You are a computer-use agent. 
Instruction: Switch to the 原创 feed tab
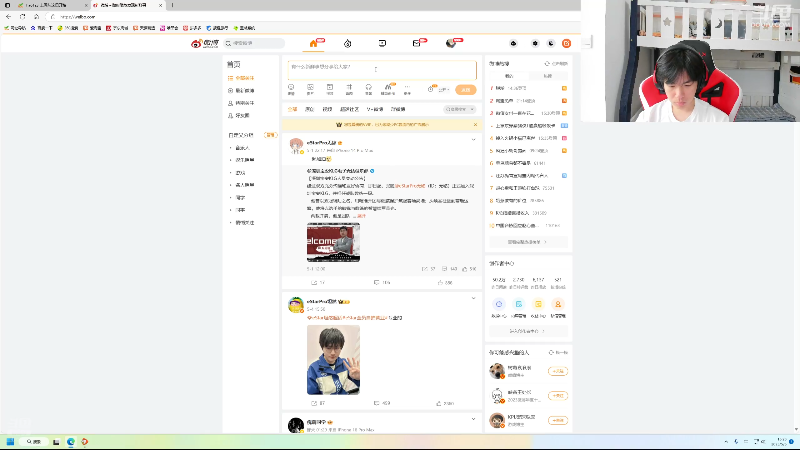(309, 109)
